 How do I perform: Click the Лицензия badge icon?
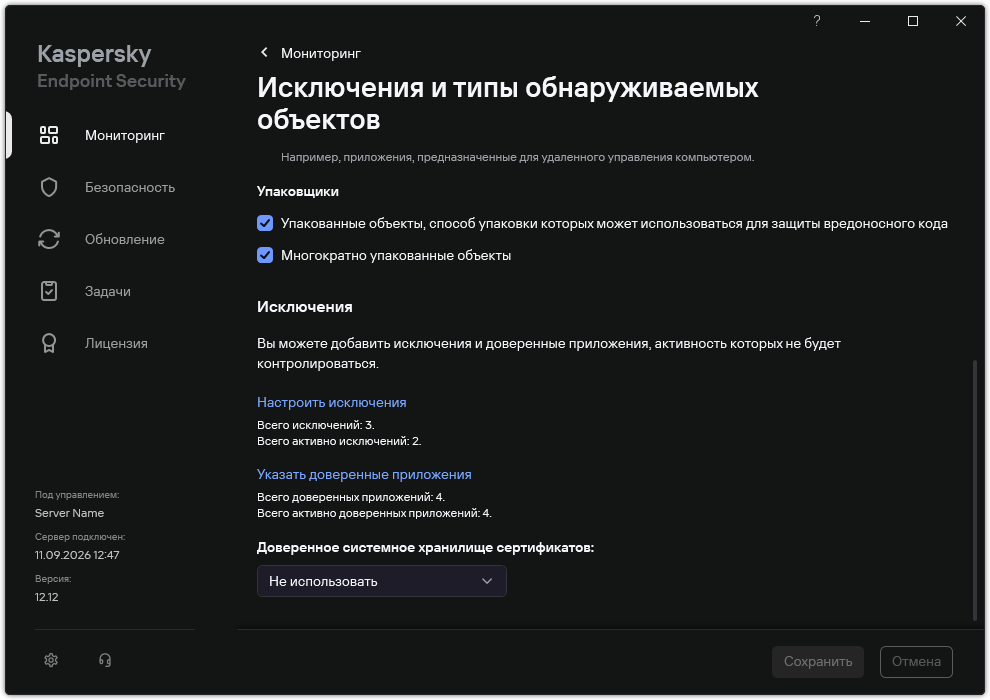tap(49, 343)
